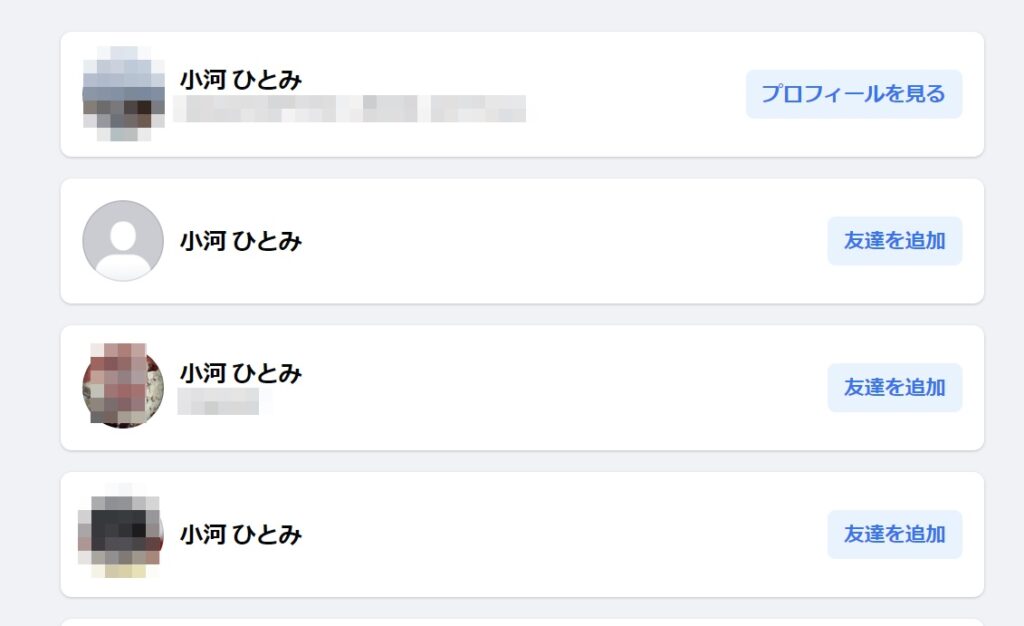The width and height of the screenshot is (1024, 626).
Task: Click the blurred subtitle under the first 小河 ひとみ
Action: point(350,108)
